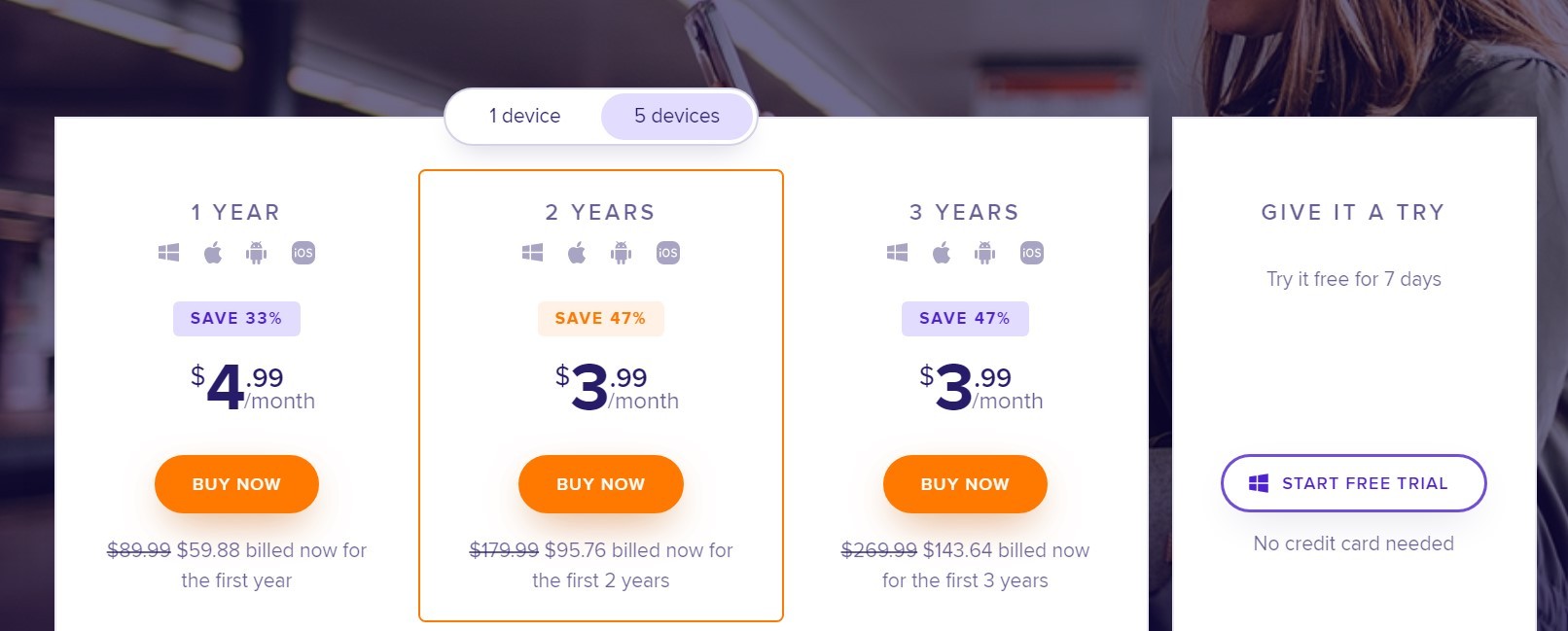
Task: Click Buy Now for the 1 Year plan
Action: pyautogui.click(x=236, y=483)
